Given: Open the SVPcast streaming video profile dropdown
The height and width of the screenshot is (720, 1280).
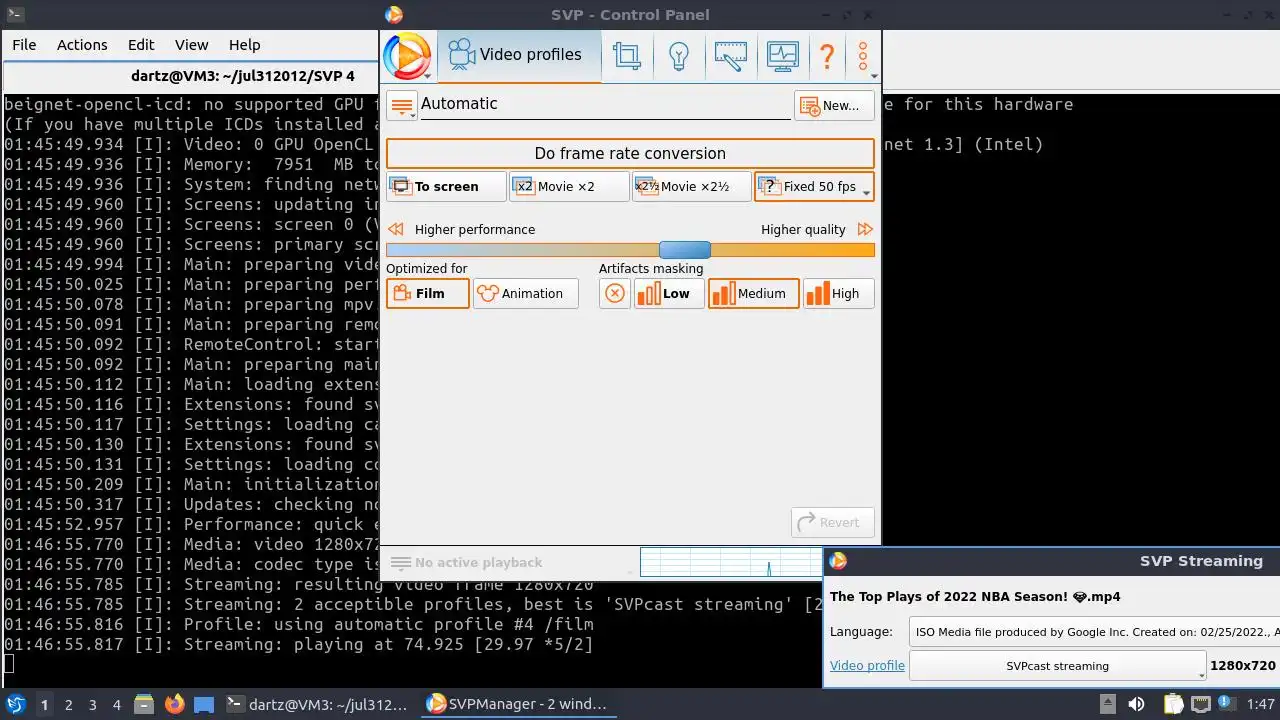Looking at the screenshot, I should point(1058,666).
